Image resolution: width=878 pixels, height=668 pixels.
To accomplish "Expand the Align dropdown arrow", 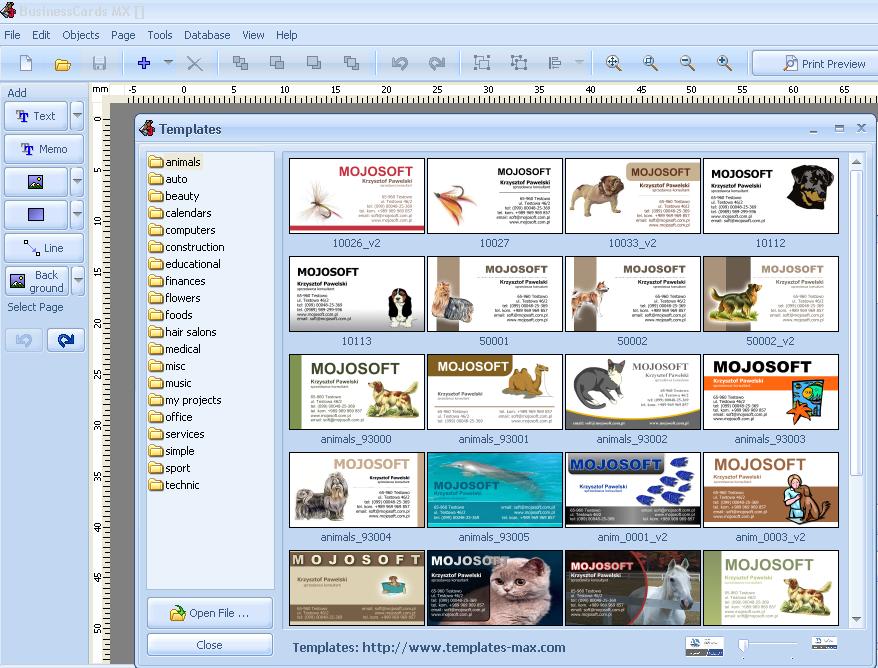I will click(579, 62).
